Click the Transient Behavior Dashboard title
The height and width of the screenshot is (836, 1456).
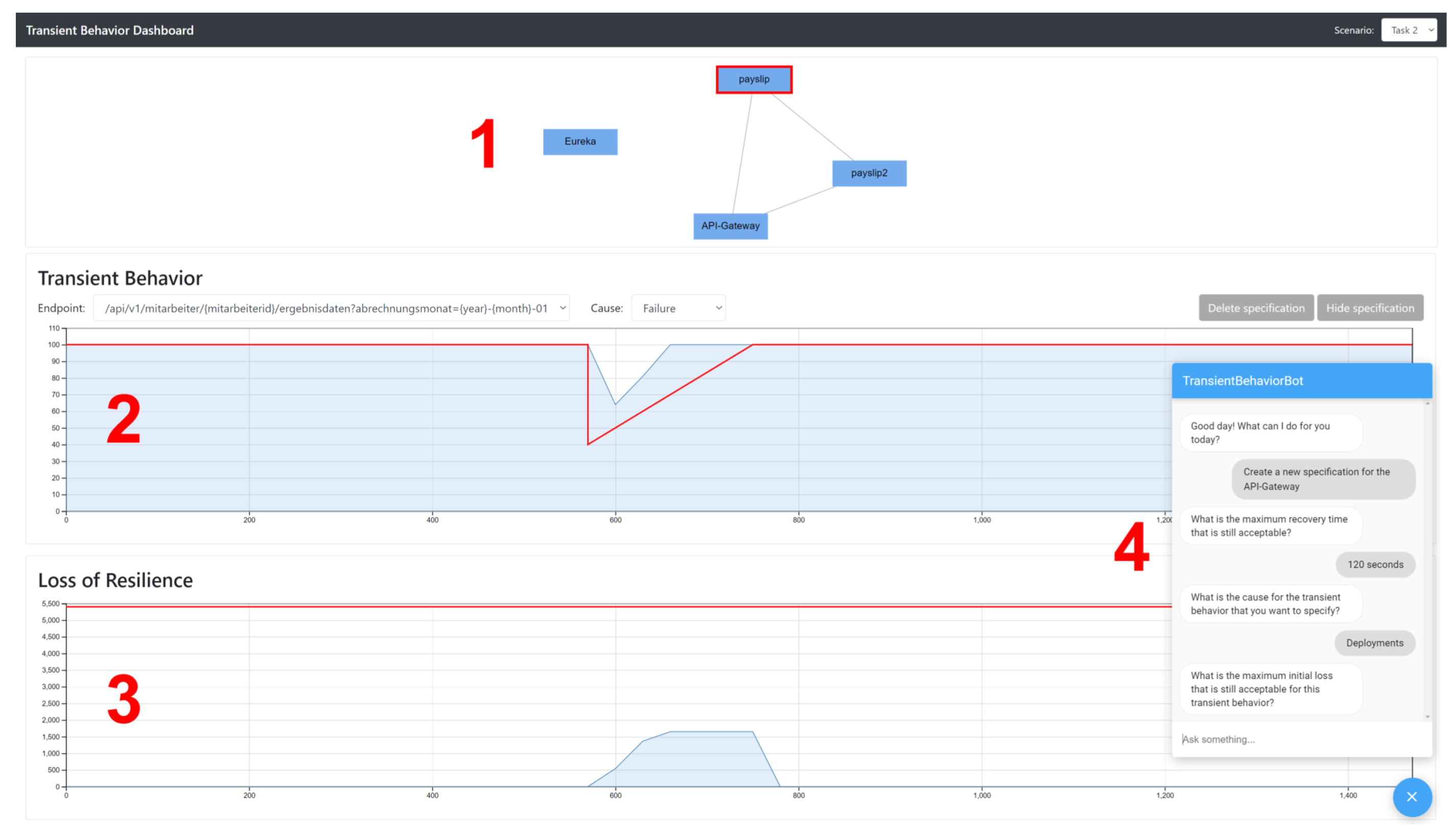click(109, 30)
